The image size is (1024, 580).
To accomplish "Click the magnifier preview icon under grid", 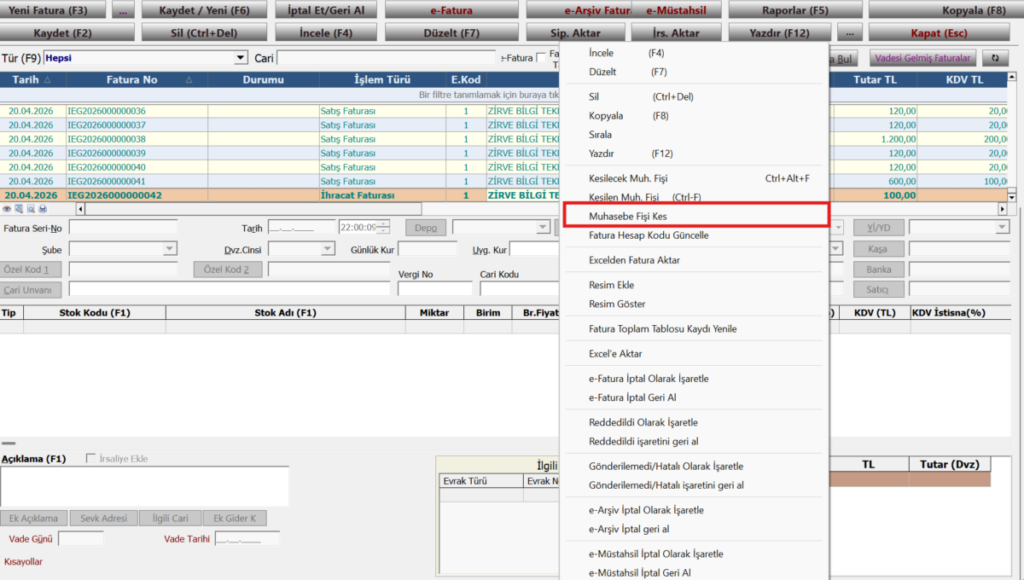I will tap(31, 209).
